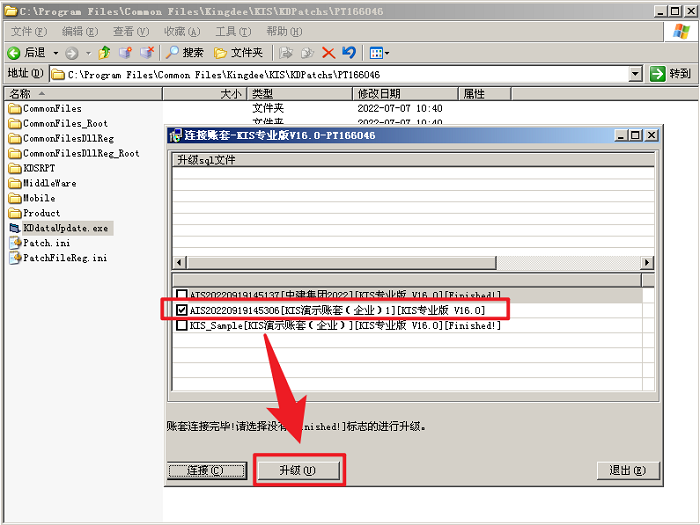This screenshot has height=525, width=700.
Task: Click the Back (后退) navigation arrow icon
Action: 14,52
